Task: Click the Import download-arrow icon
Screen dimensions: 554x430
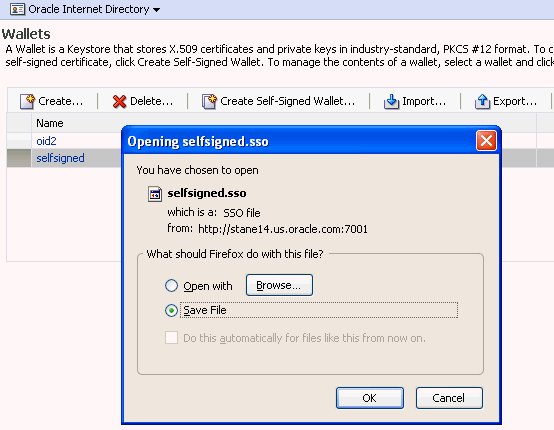Action: (391, 101)
